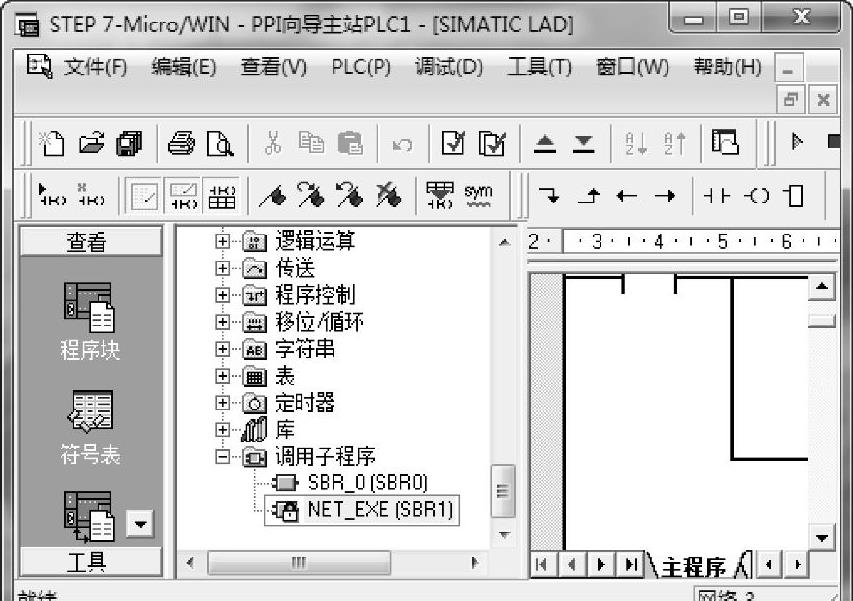Click navigation bar scroll-down arrow button
The image size is (853, 601).
tap(140, 524)
